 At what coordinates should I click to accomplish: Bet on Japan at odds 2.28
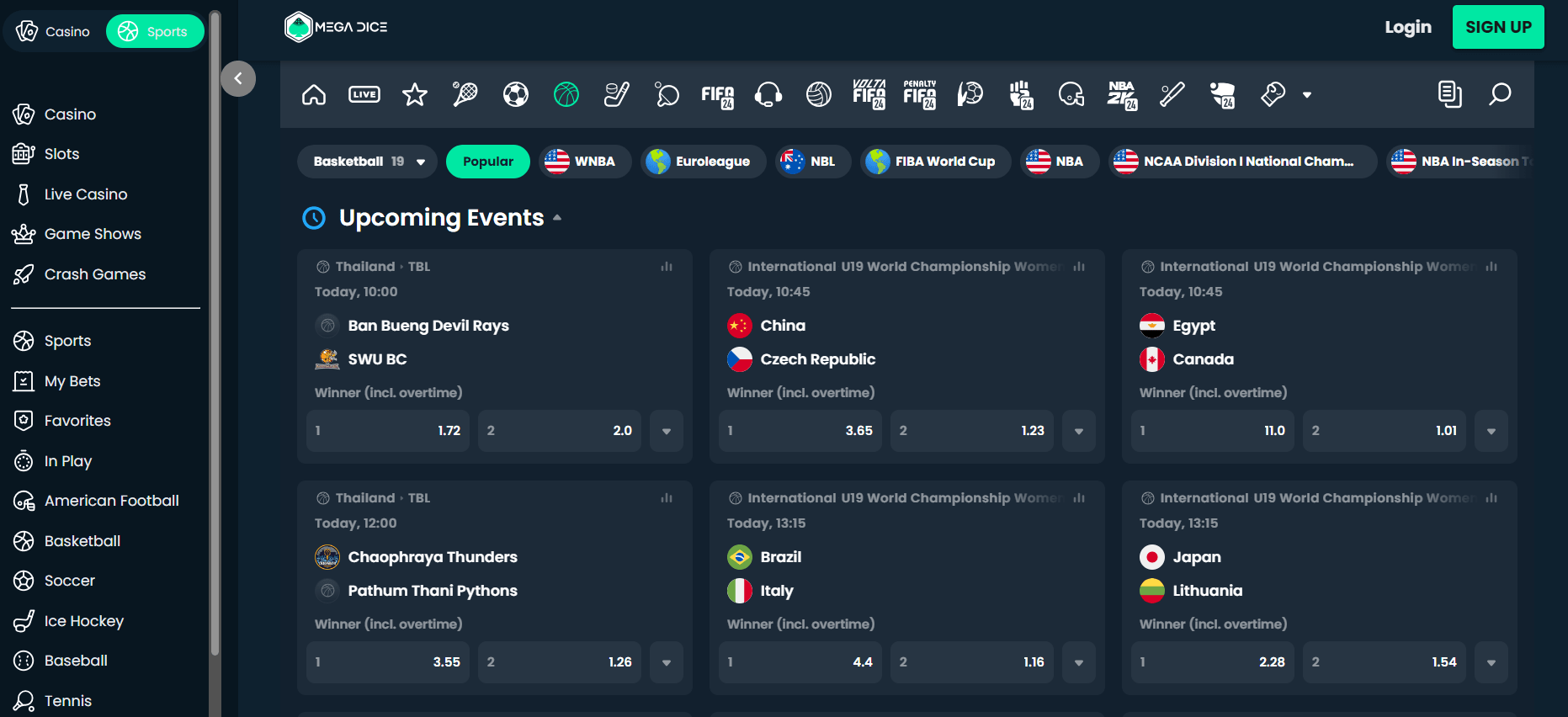1213,662
